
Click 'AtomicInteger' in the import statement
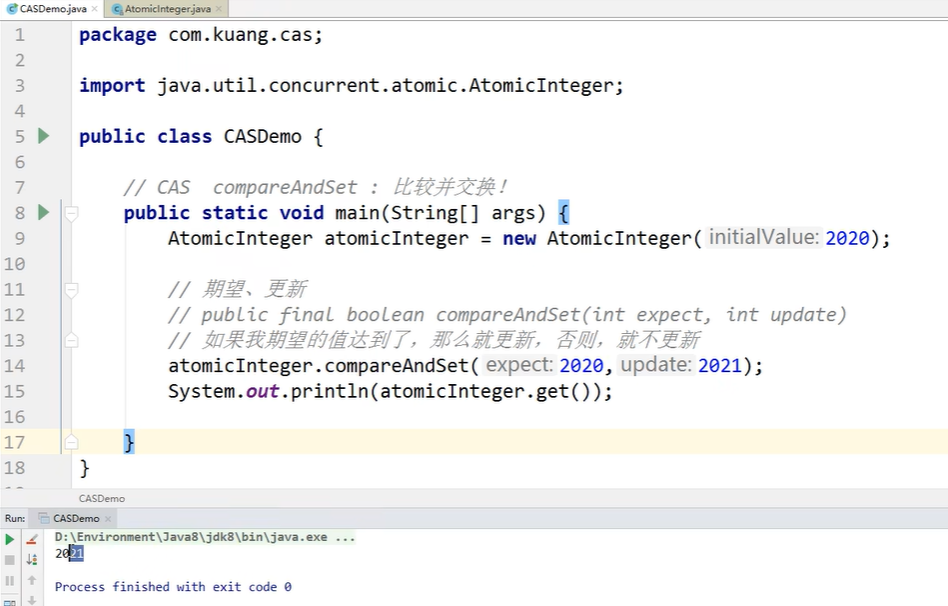coord(541,85)
